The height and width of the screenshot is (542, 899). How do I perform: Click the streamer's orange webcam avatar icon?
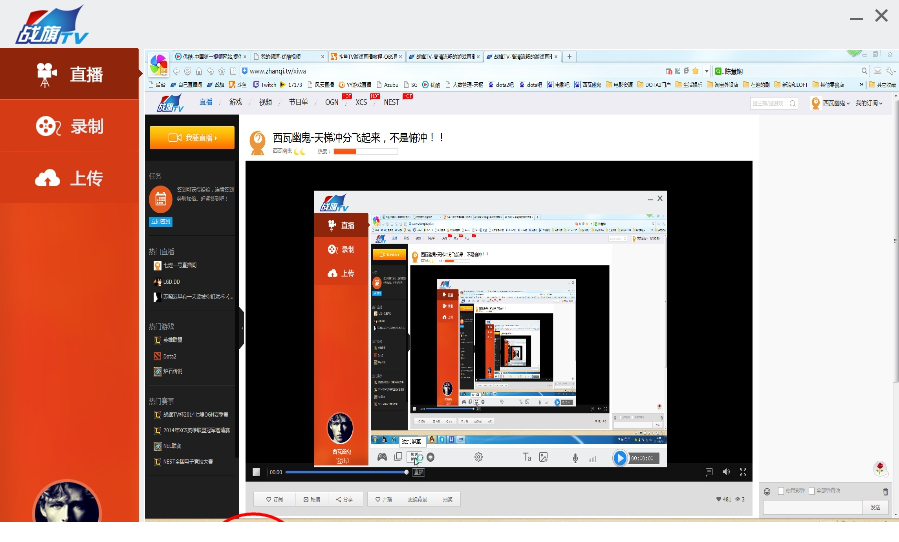click(x=257, y=143)
